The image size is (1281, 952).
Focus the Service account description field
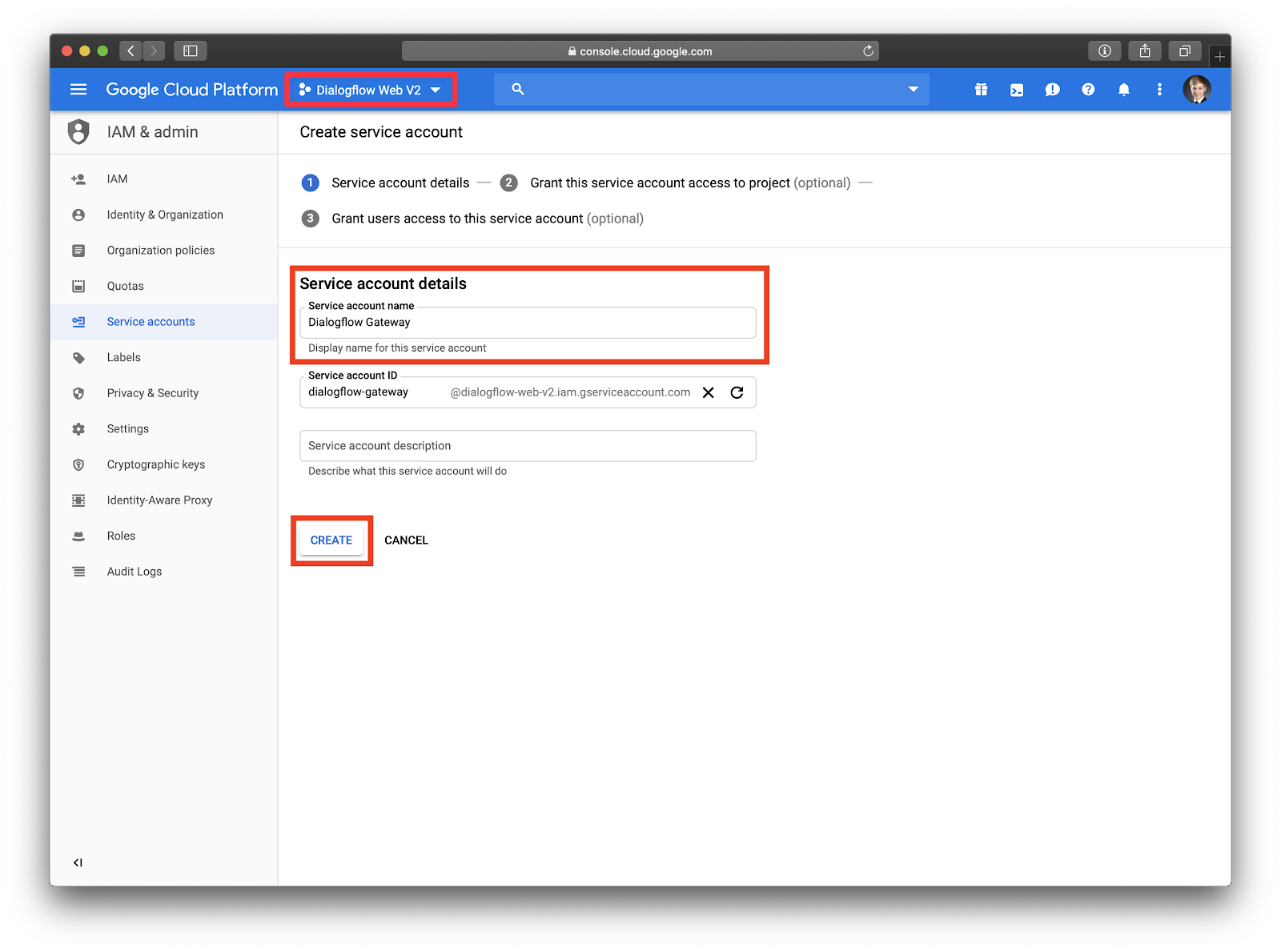(x=528, y=446)
